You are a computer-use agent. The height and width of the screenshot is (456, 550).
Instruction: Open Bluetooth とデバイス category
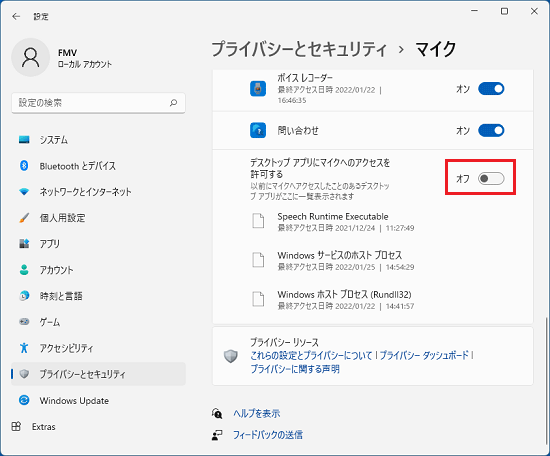(x=98, y=166)
